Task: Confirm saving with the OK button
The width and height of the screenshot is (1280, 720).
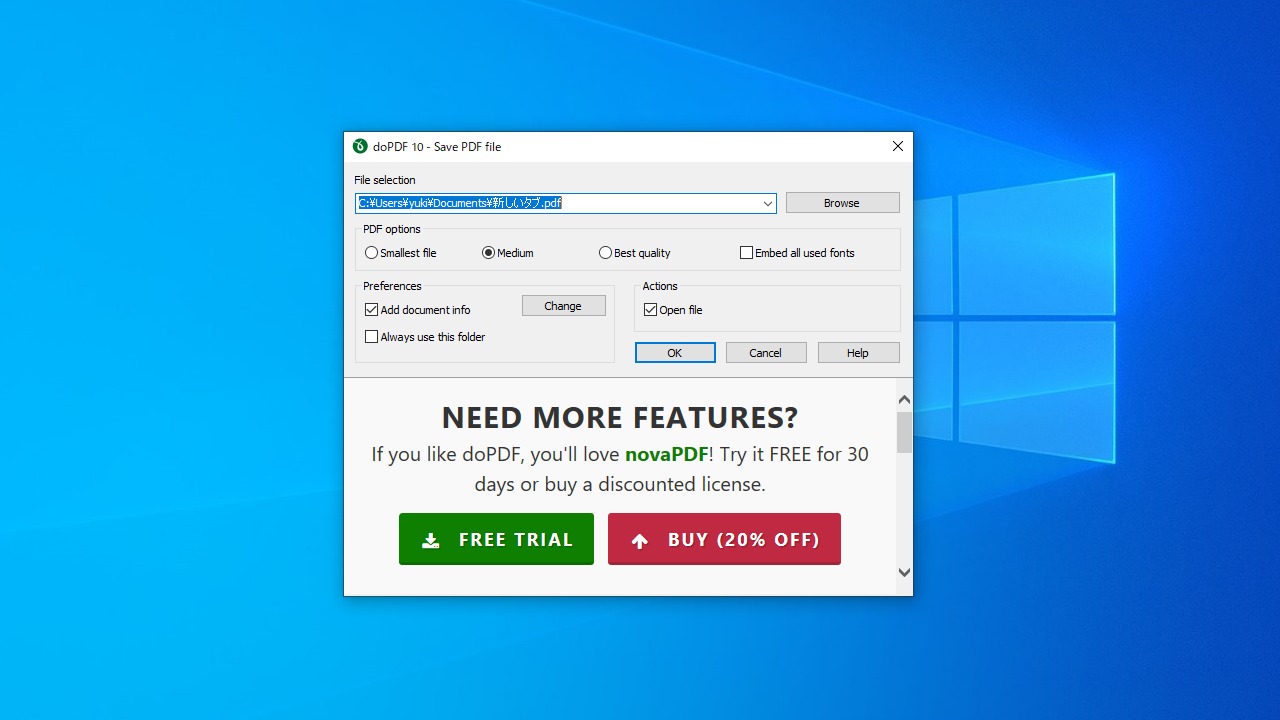Action: (x=675, y=353)
